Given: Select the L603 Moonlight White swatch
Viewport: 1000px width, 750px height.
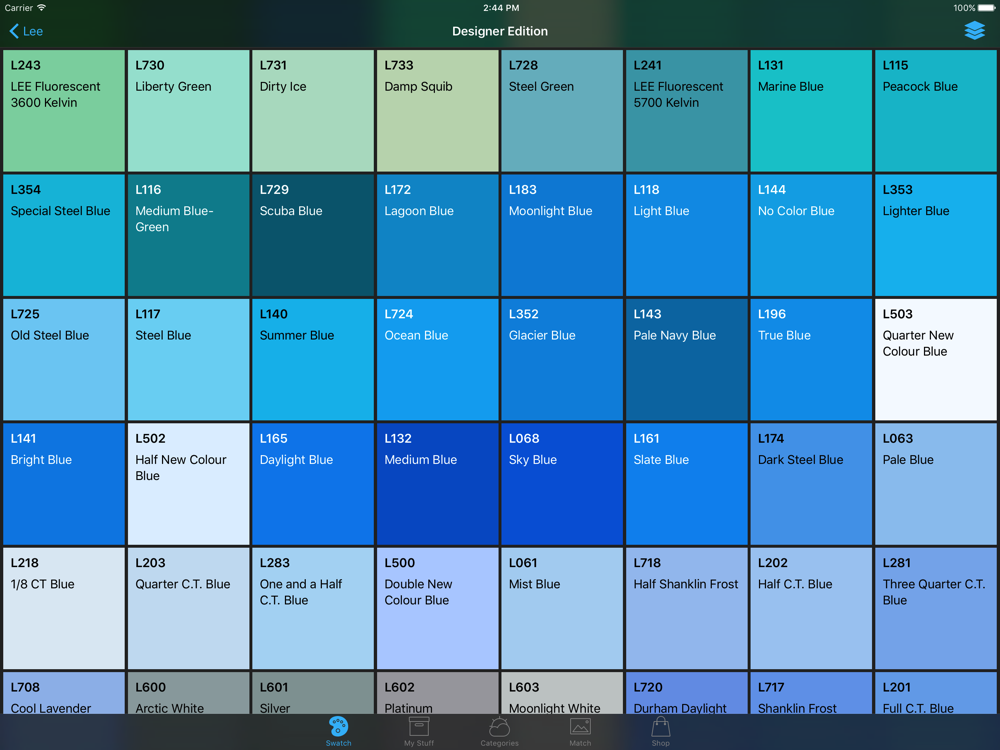Looking at the screenshot, I should click(562, 693).
